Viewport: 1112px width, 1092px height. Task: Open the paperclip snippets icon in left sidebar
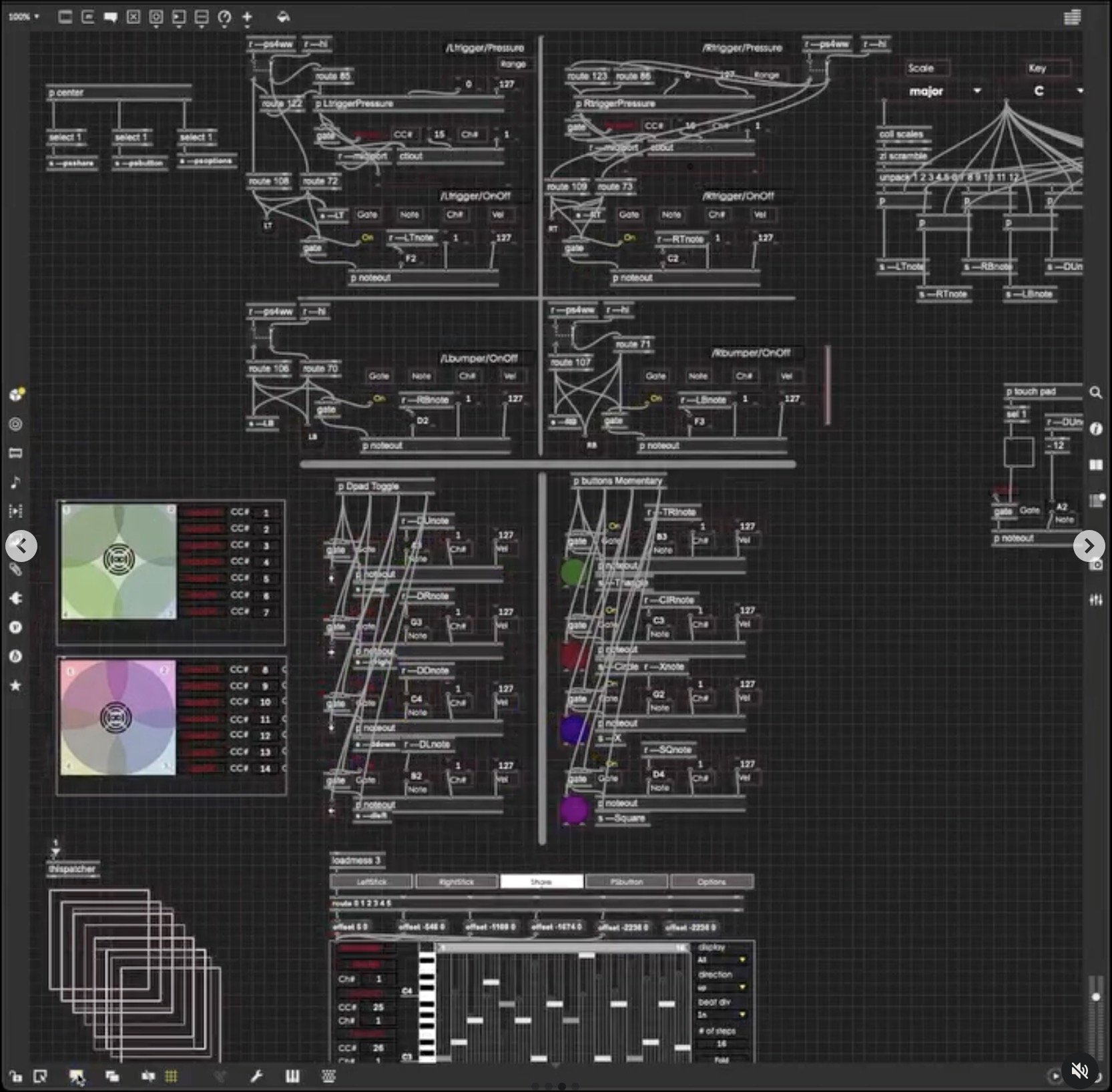click(15, 569)
